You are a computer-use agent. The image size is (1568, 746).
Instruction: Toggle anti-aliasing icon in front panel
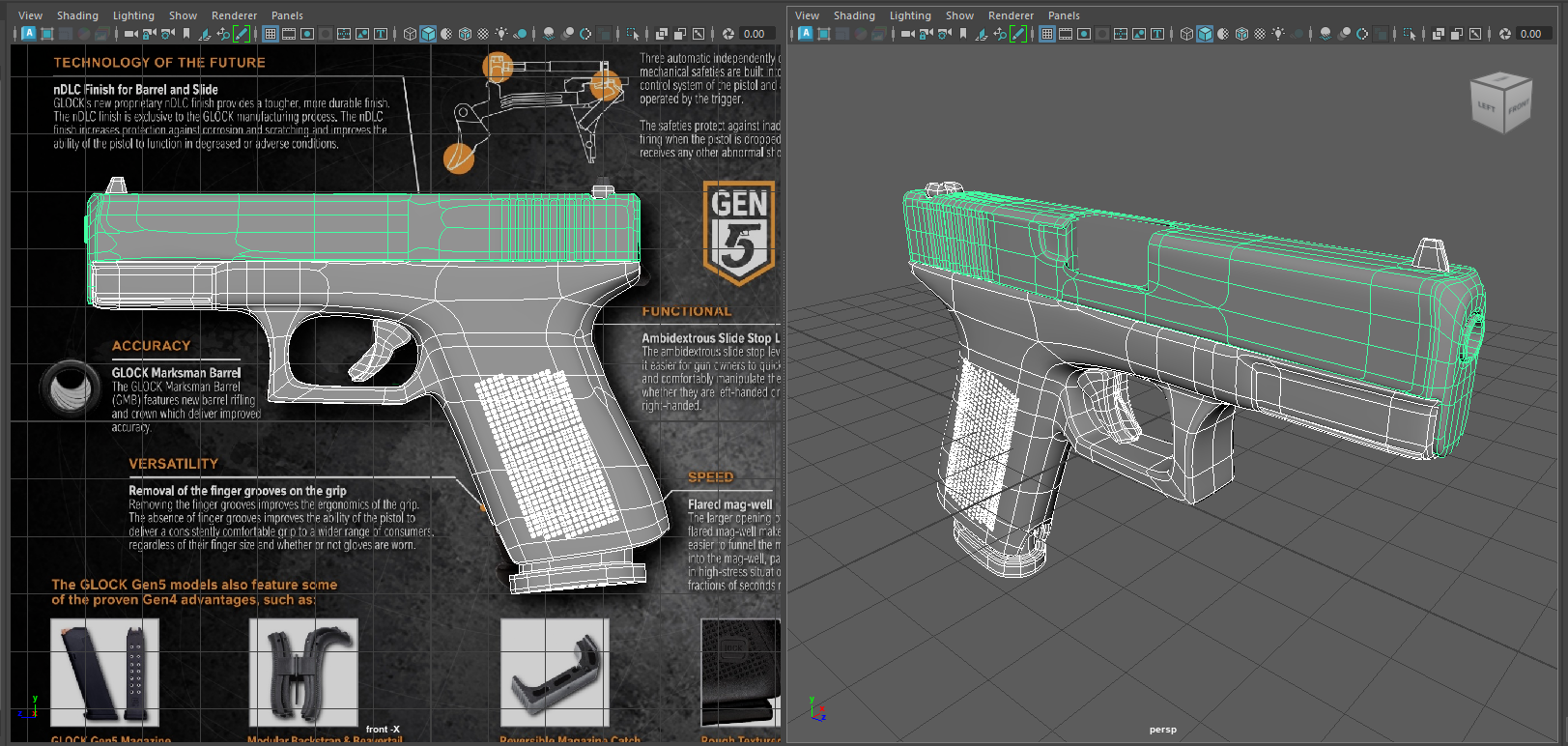click(585, 34)
